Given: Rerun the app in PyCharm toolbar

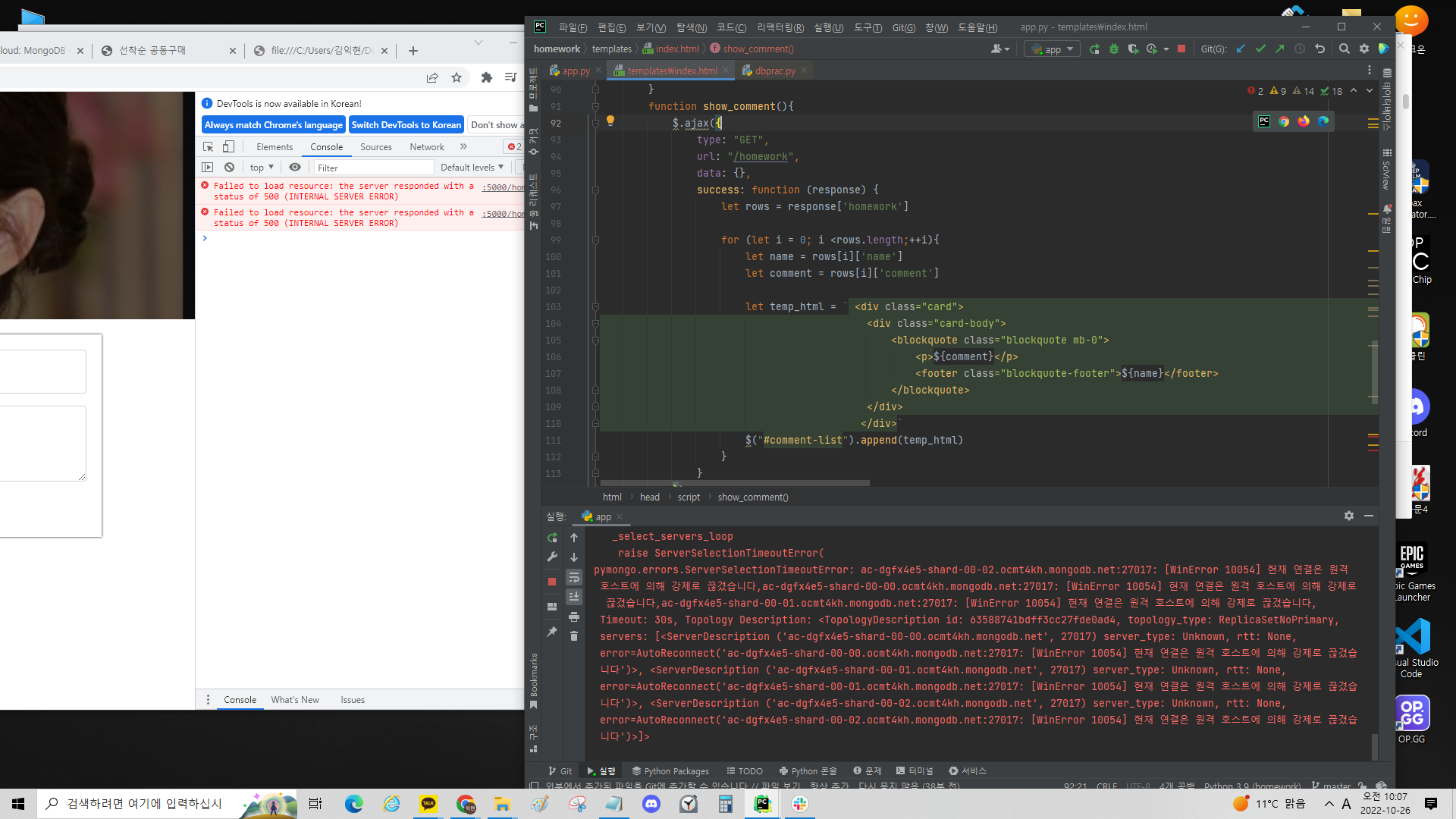Looking at the screenshot, I should 1094,49.
